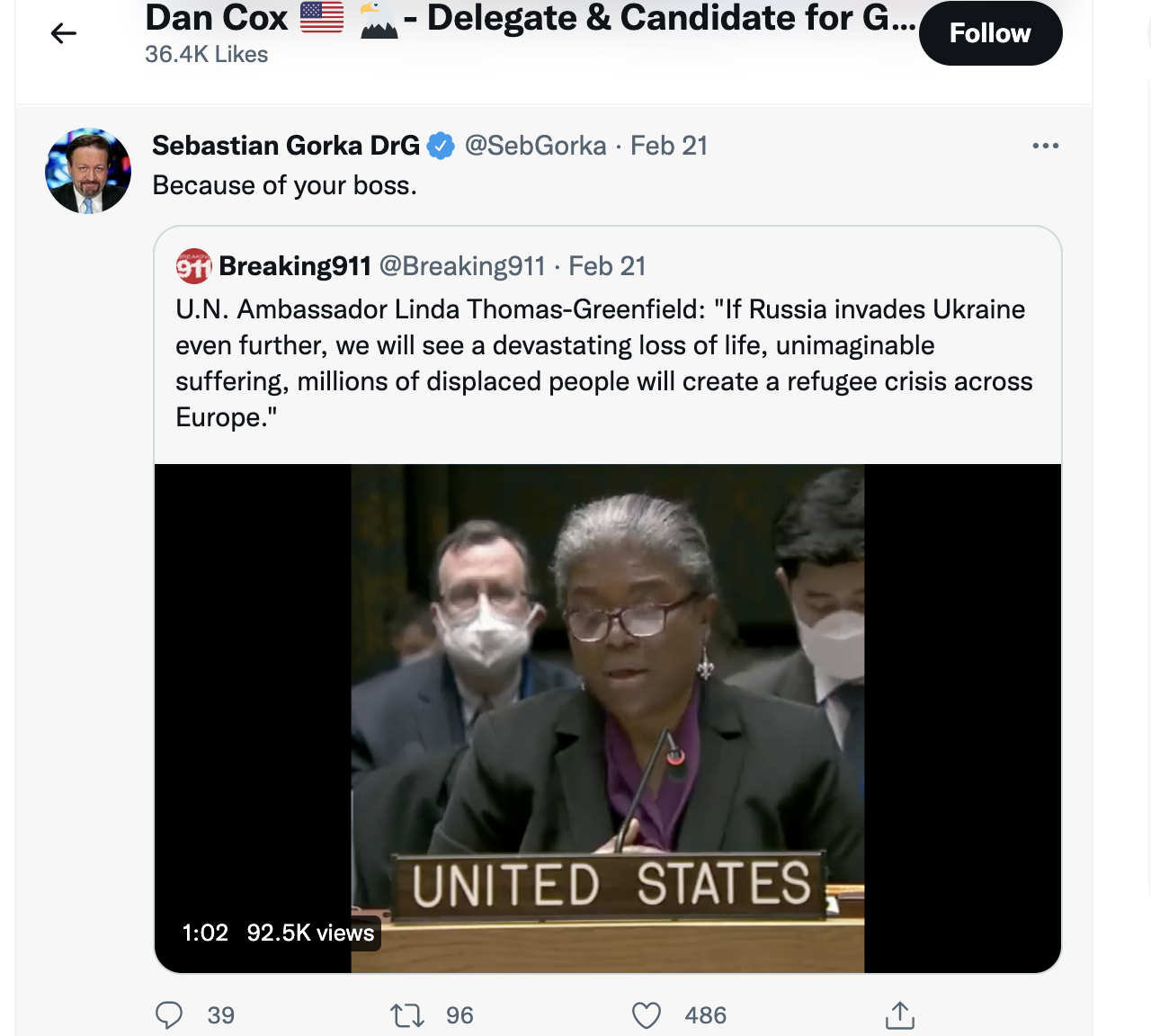Click the 92.5K views video label
The width and height of the screenshot is (1151, 1036).
[310, 933]
